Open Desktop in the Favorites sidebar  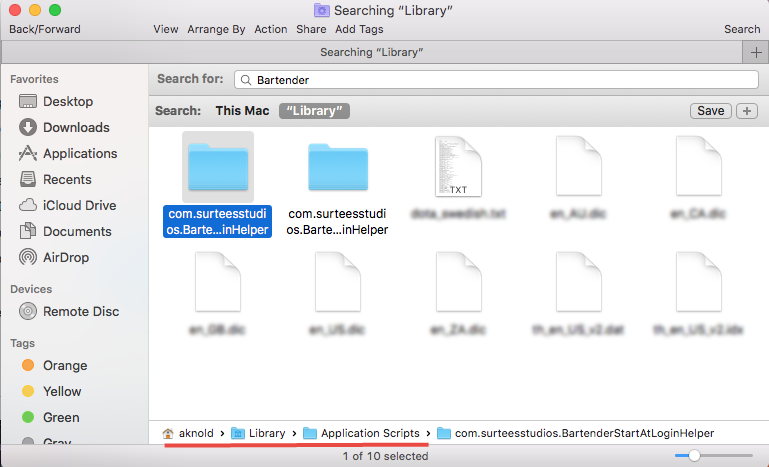[55, 102]
